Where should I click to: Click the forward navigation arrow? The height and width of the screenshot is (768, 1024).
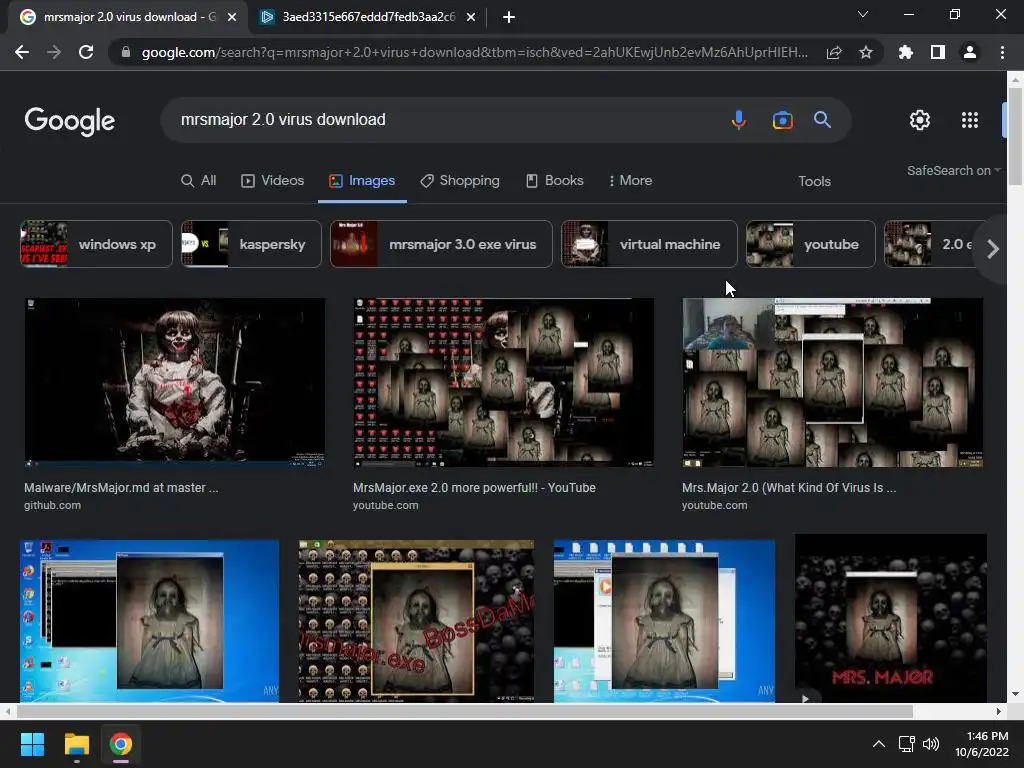(54, 52)
